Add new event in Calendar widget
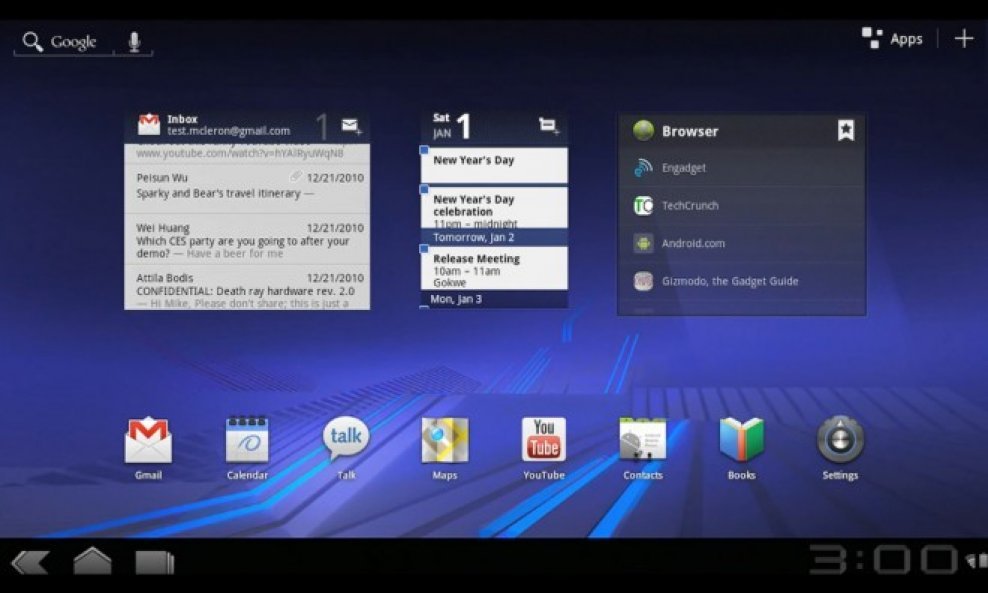Screen dimensions: 988x593 click(x=549, y=125)
